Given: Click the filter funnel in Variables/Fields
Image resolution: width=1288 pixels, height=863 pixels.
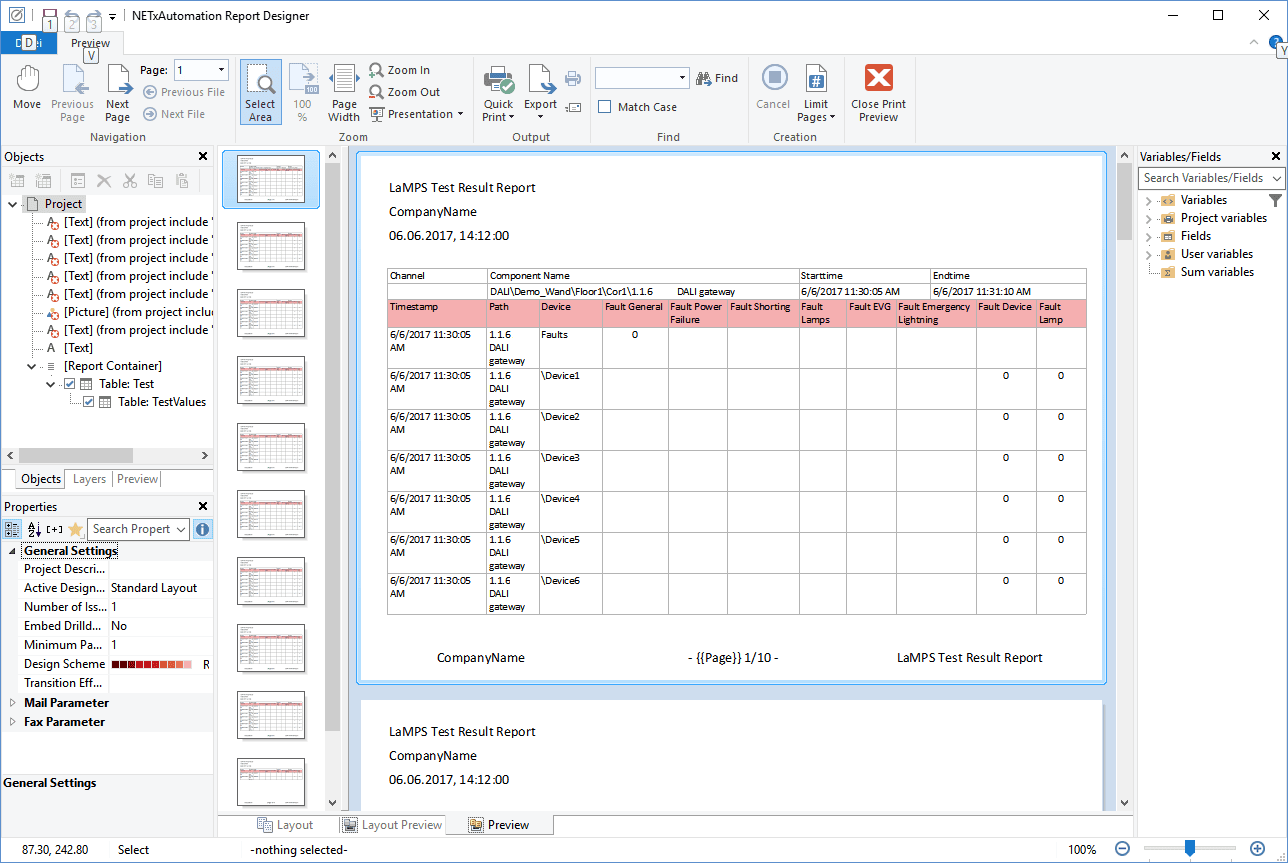Looking at the screenshot, I should 1275,200.
